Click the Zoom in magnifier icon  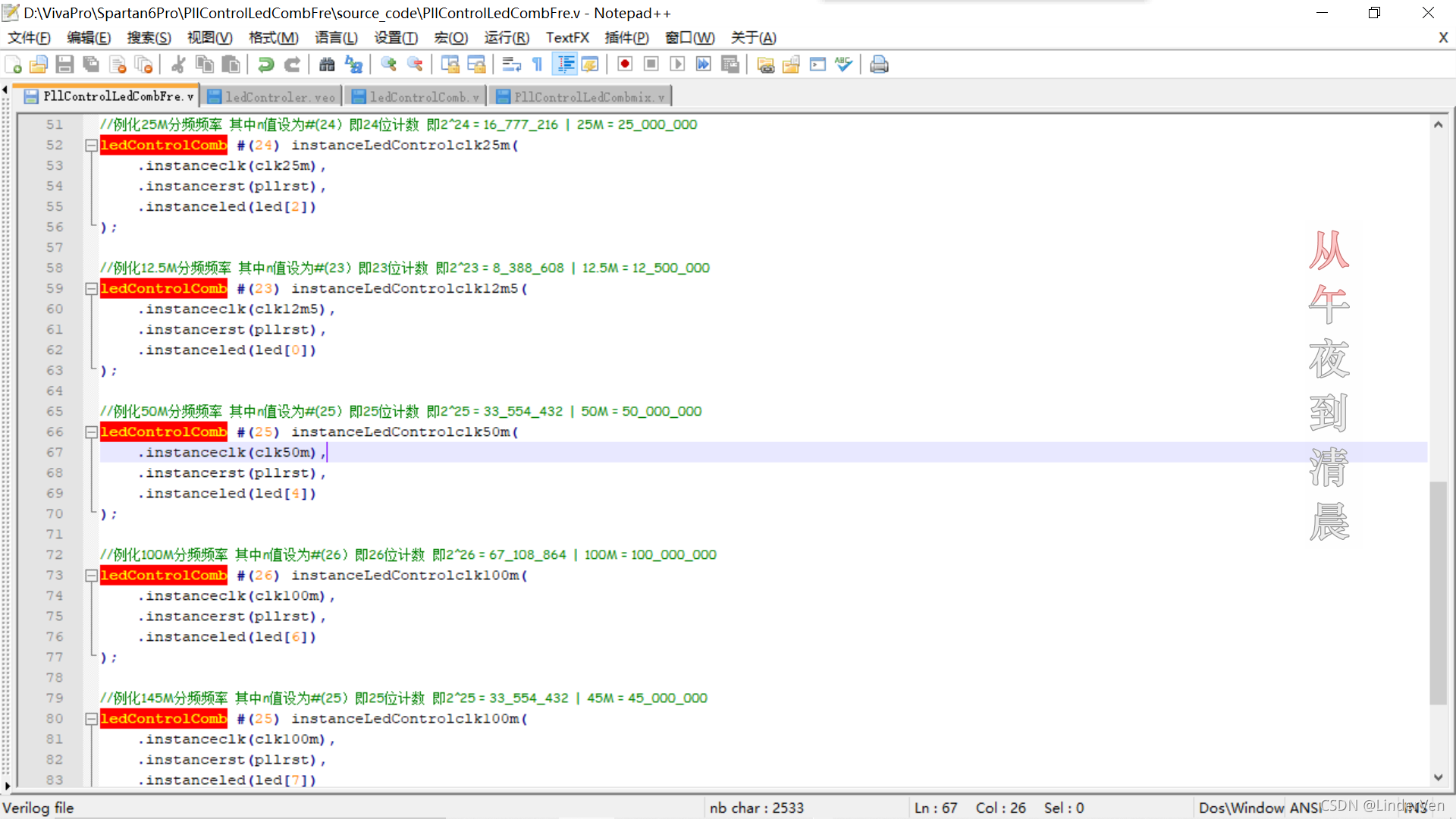(x=389, y=64)
